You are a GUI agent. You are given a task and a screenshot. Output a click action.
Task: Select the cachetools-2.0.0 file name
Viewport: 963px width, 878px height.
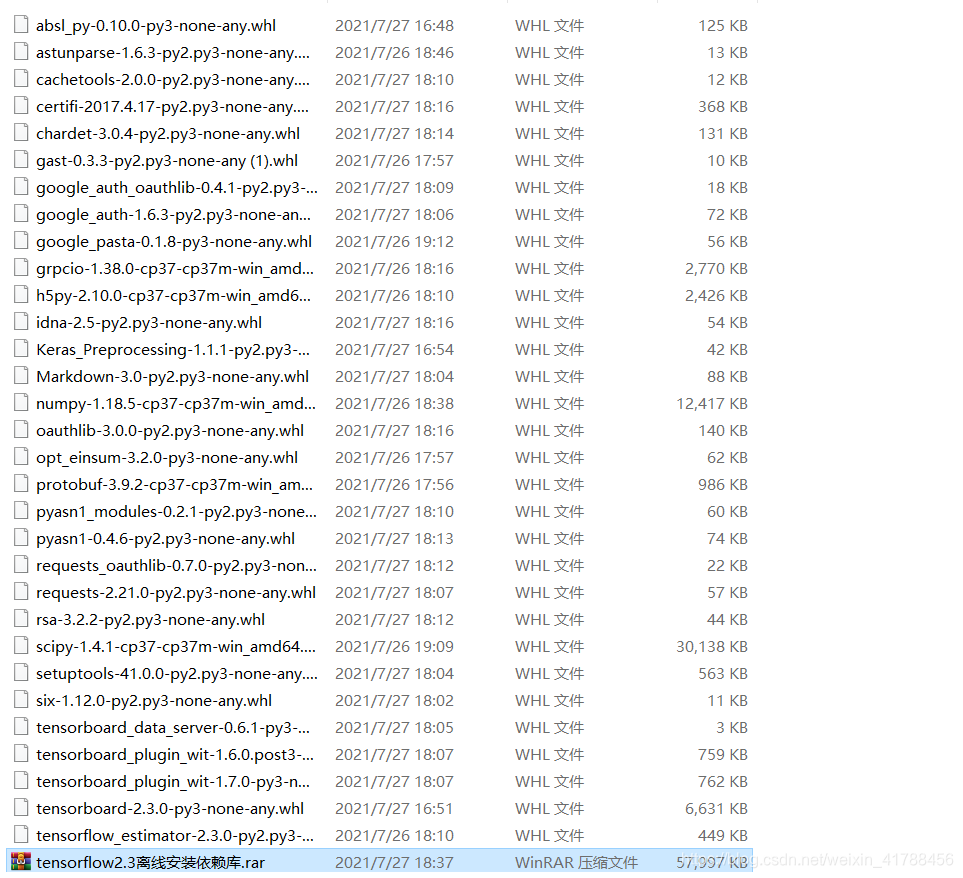coord(173,80)
